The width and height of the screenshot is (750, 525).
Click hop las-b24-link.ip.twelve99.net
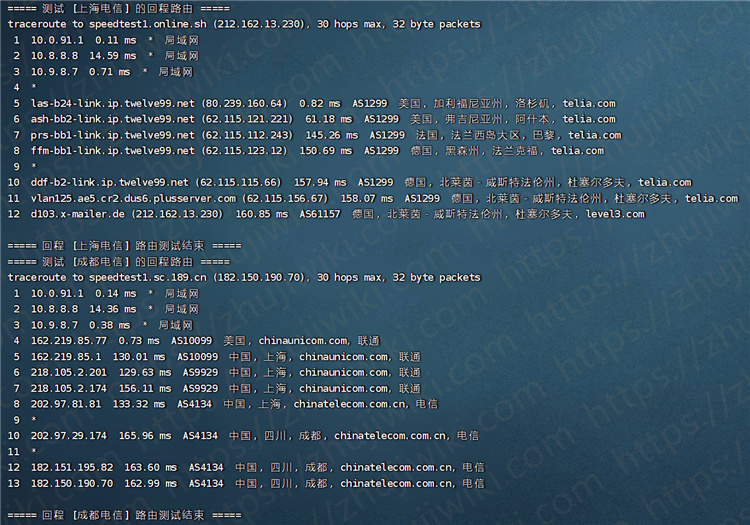pos(112,103)
